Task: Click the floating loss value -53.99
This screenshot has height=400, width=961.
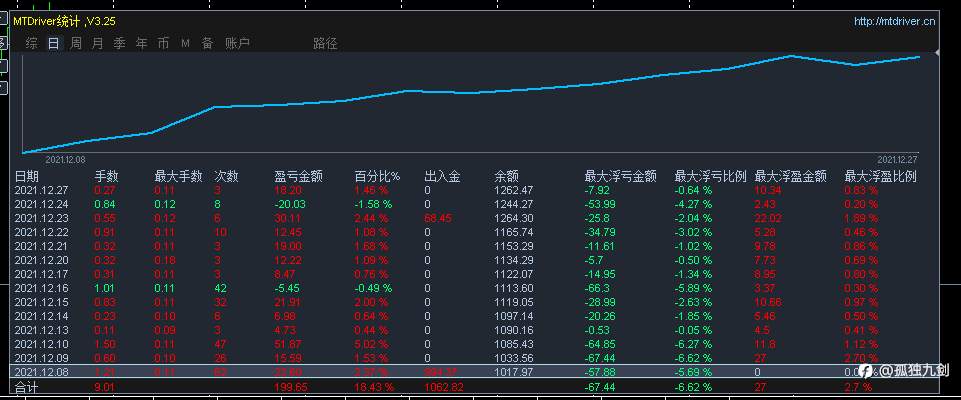Action: point(600,205)
